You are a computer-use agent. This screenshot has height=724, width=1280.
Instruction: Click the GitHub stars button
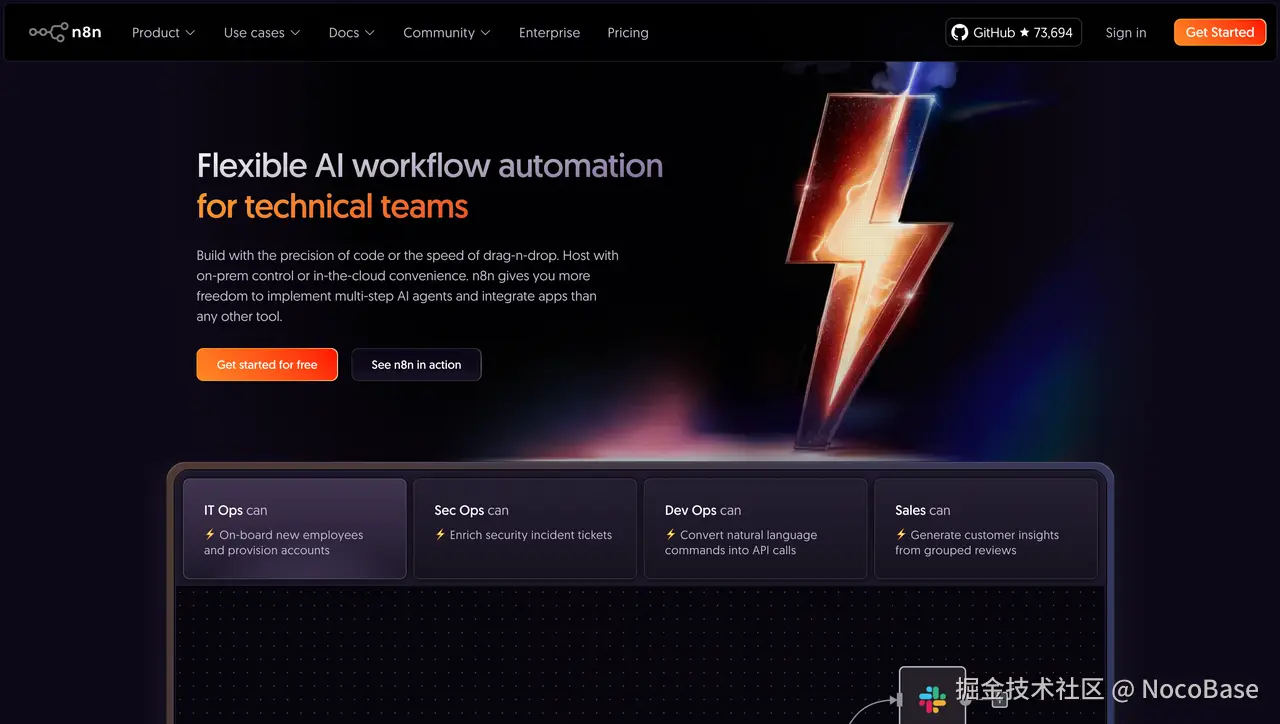click(1013, 32)
